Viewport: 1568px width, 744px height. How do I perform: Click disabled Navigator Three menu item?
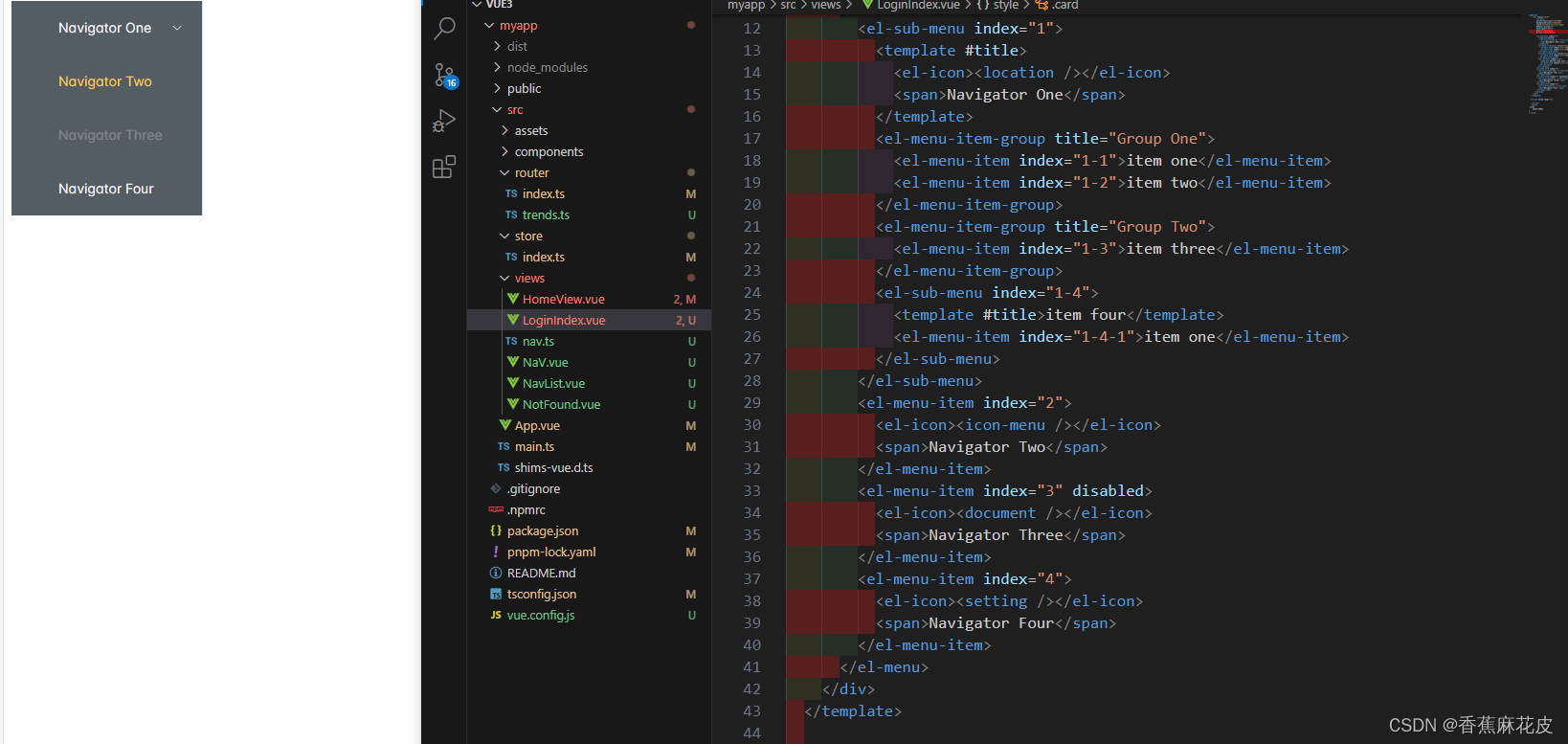click(106, 135)
